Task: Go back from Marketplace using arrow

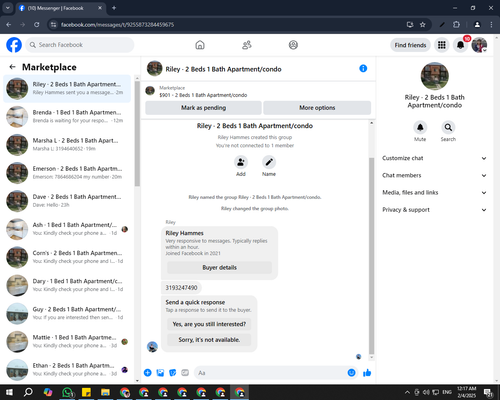Action: click(12, 67)
